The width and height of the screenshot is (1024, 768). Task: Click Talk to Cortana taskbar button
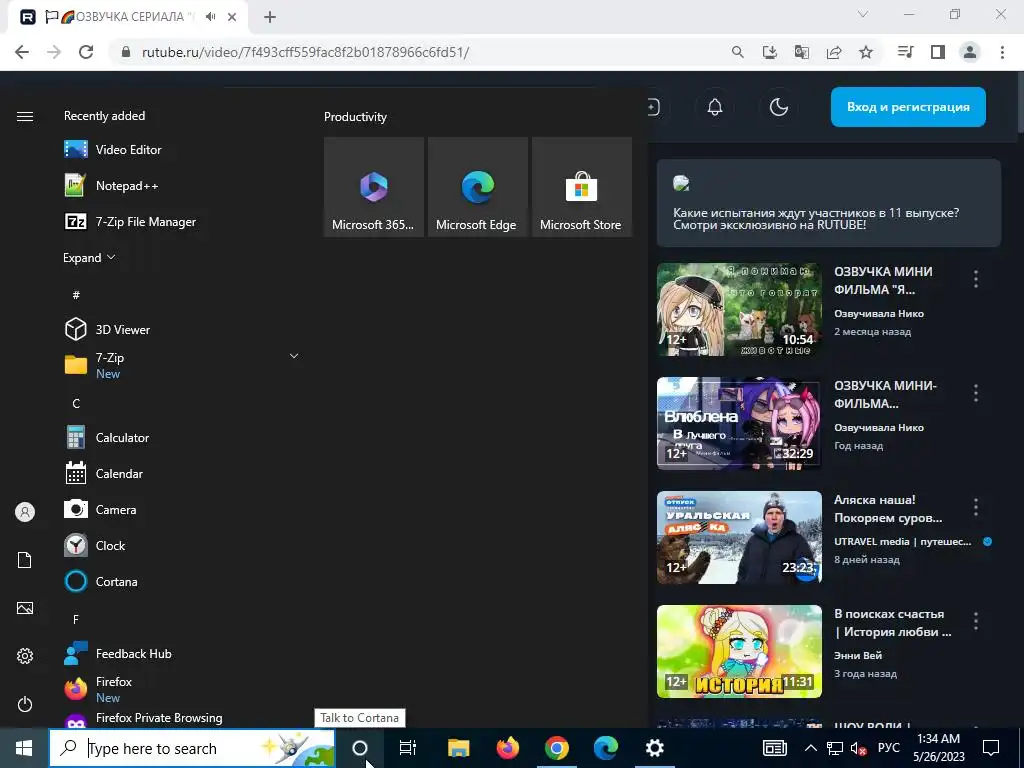(x=360, y=748)
